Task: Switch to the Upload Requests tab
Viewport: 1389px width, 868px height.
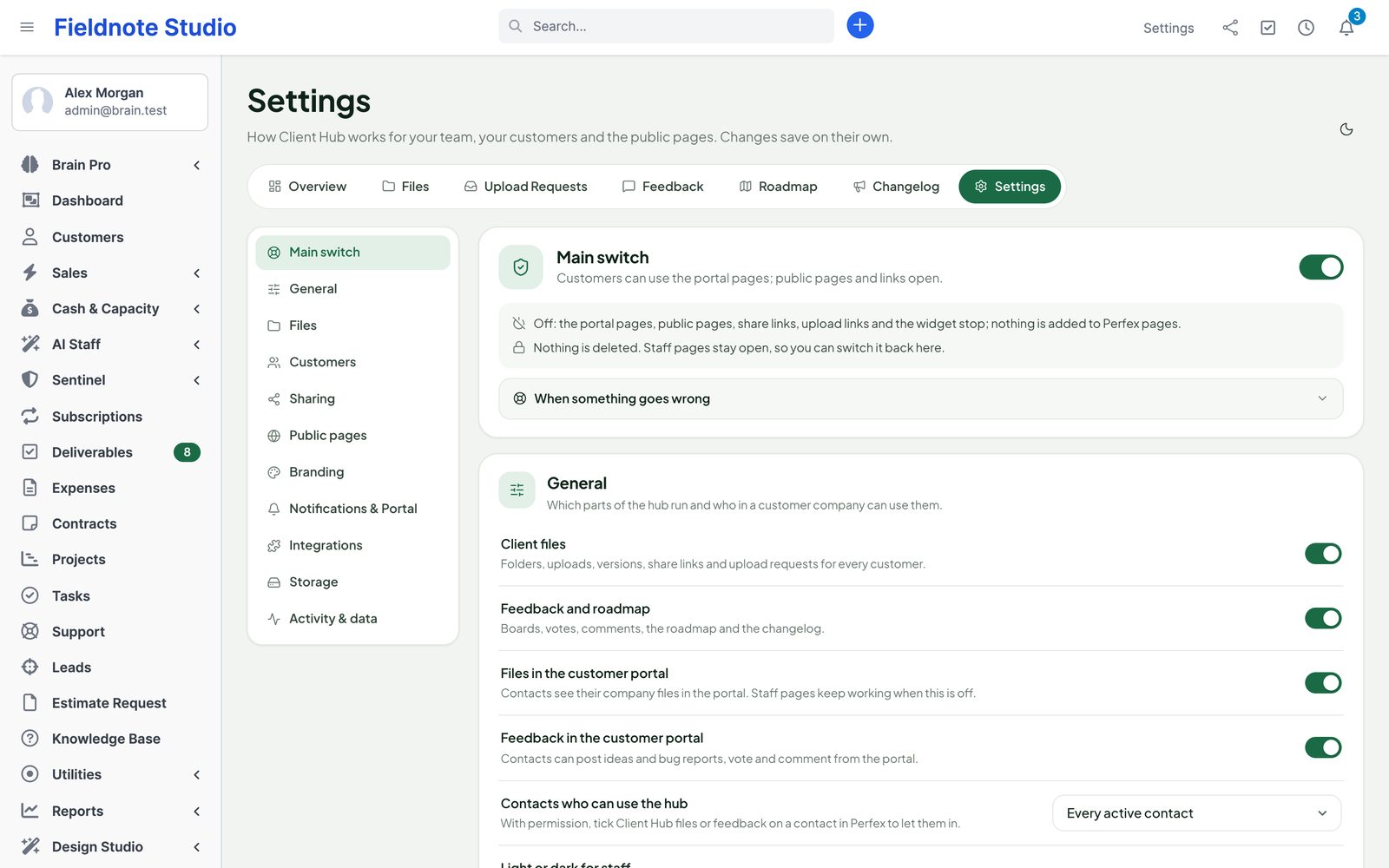Action: (x=525, y=187)
